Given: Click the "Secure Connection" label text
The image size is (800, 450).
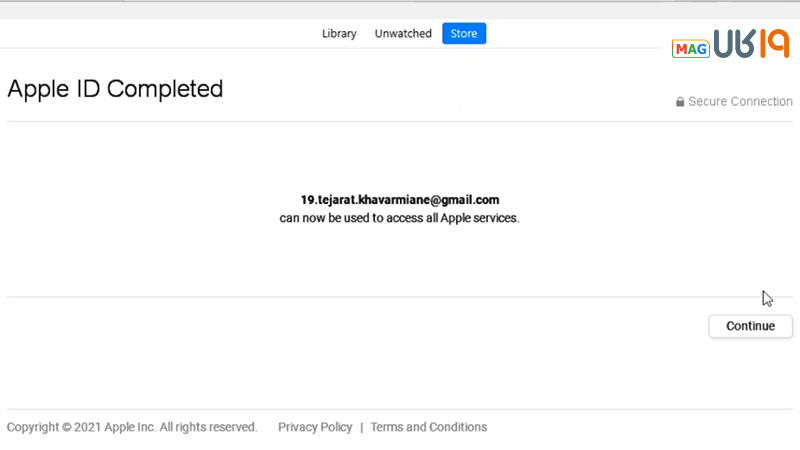Looking at the screenshot, I should coord(740,102).
